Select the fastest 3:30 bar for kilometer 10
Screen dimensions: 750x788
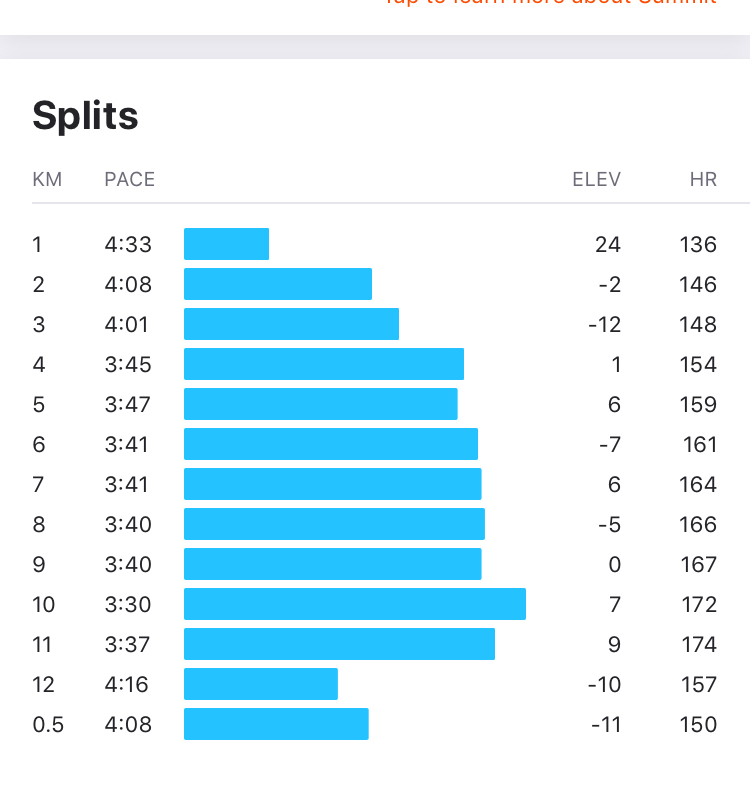pos(355,604)
